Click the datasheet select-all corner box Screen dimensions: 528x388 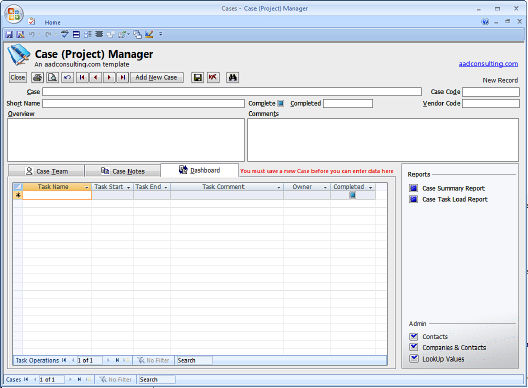coord(18,187)
